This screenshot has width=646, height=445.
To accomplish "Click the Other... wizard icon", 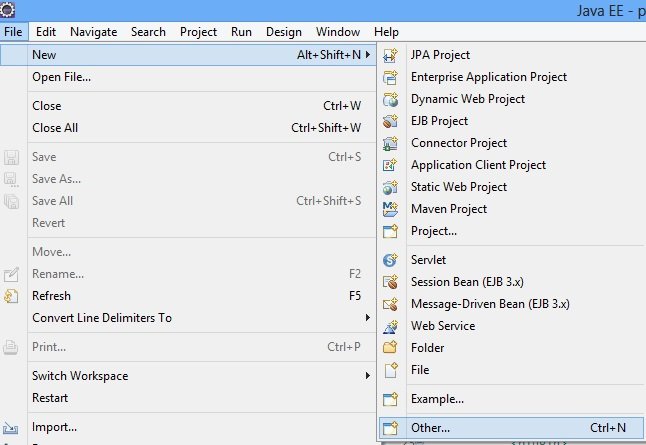I will click(390, 428).
